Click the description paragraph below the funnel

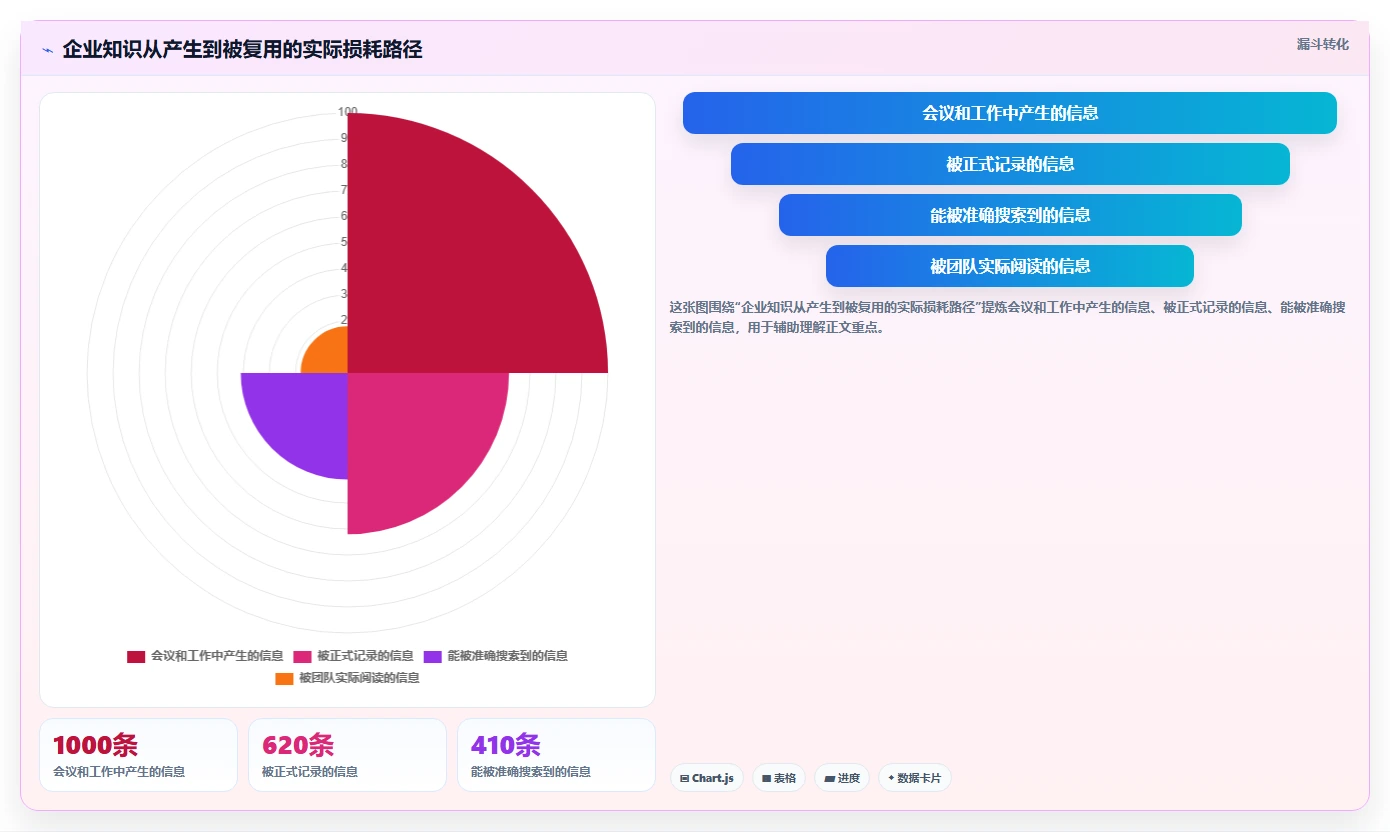pyautogui.click(x=1007, y=317)
